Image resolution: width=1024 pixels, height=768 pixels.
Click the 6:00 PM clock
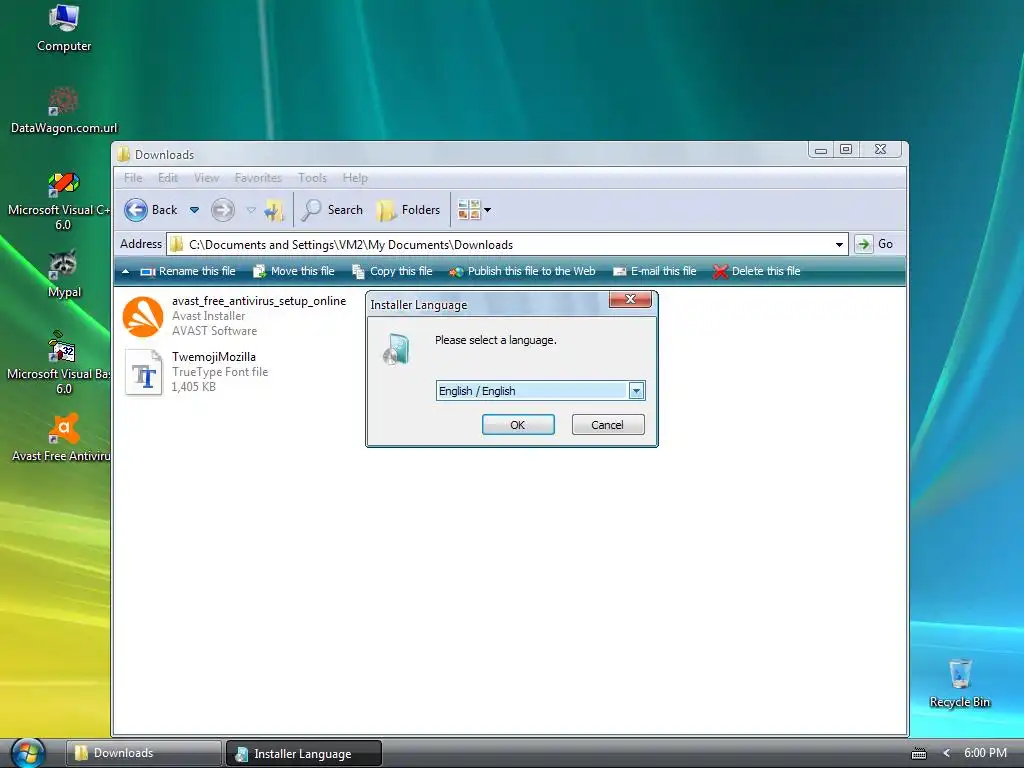coord(985,753)
